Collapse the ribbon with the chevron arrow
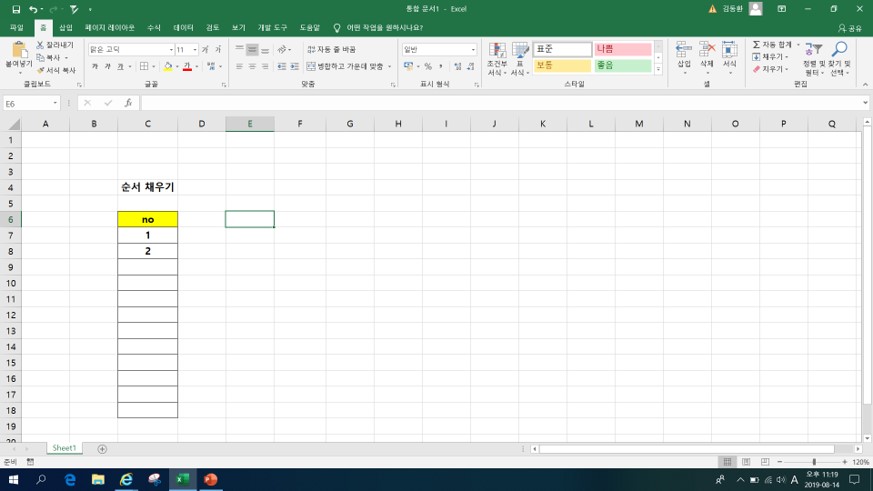Screen dimensions: 873x491 pyautogui.click(x=865, y=85)
